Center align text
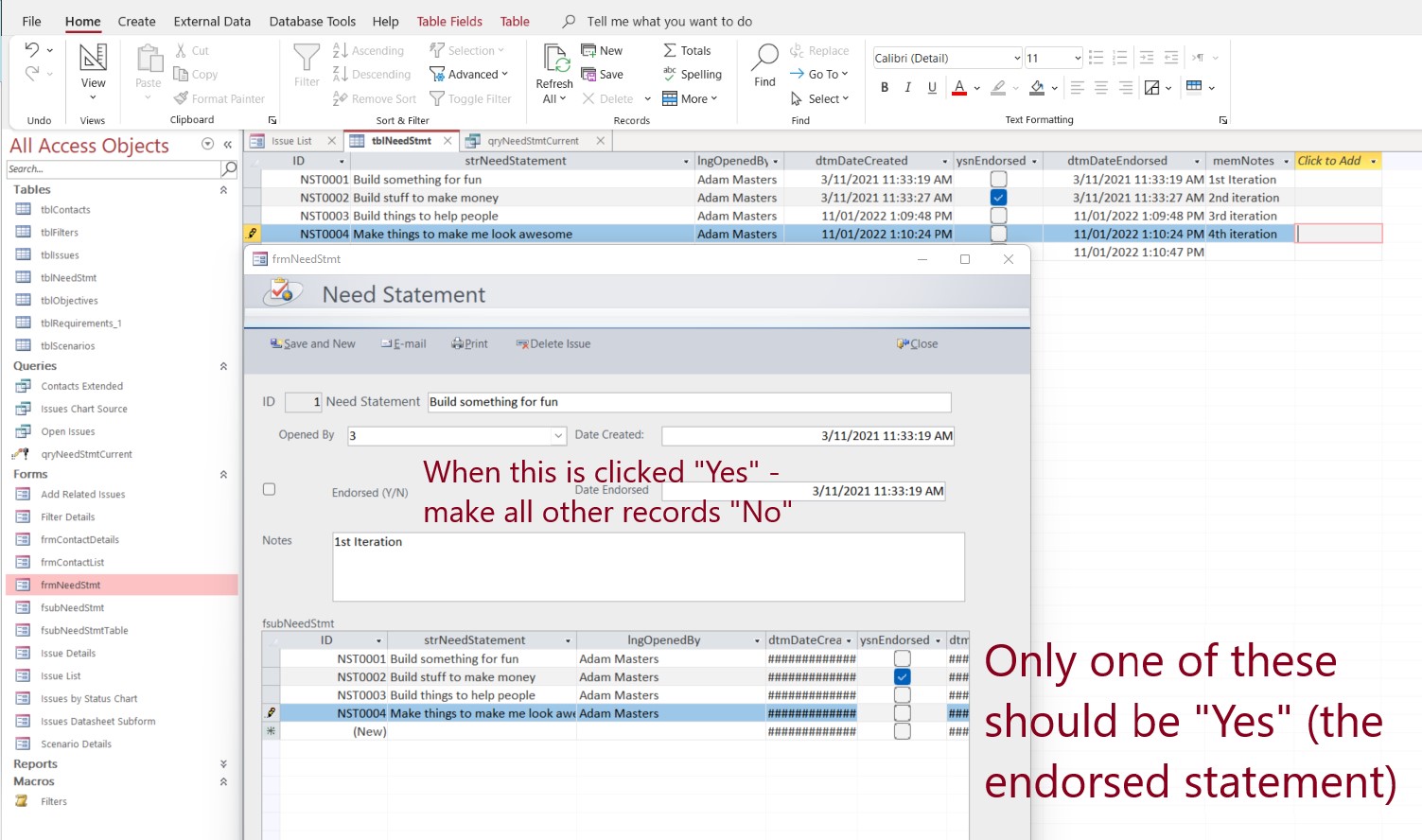Image resolution: width=1422 pixels, height=840 pixels. [1101, 87]
